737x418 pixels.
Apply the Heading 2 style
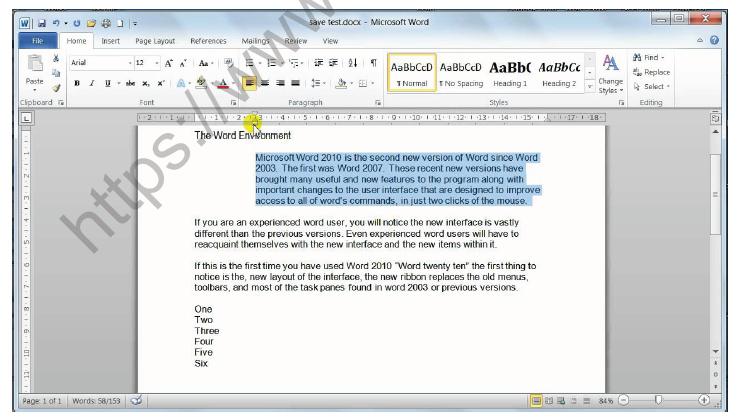click(x=559, y=72)
